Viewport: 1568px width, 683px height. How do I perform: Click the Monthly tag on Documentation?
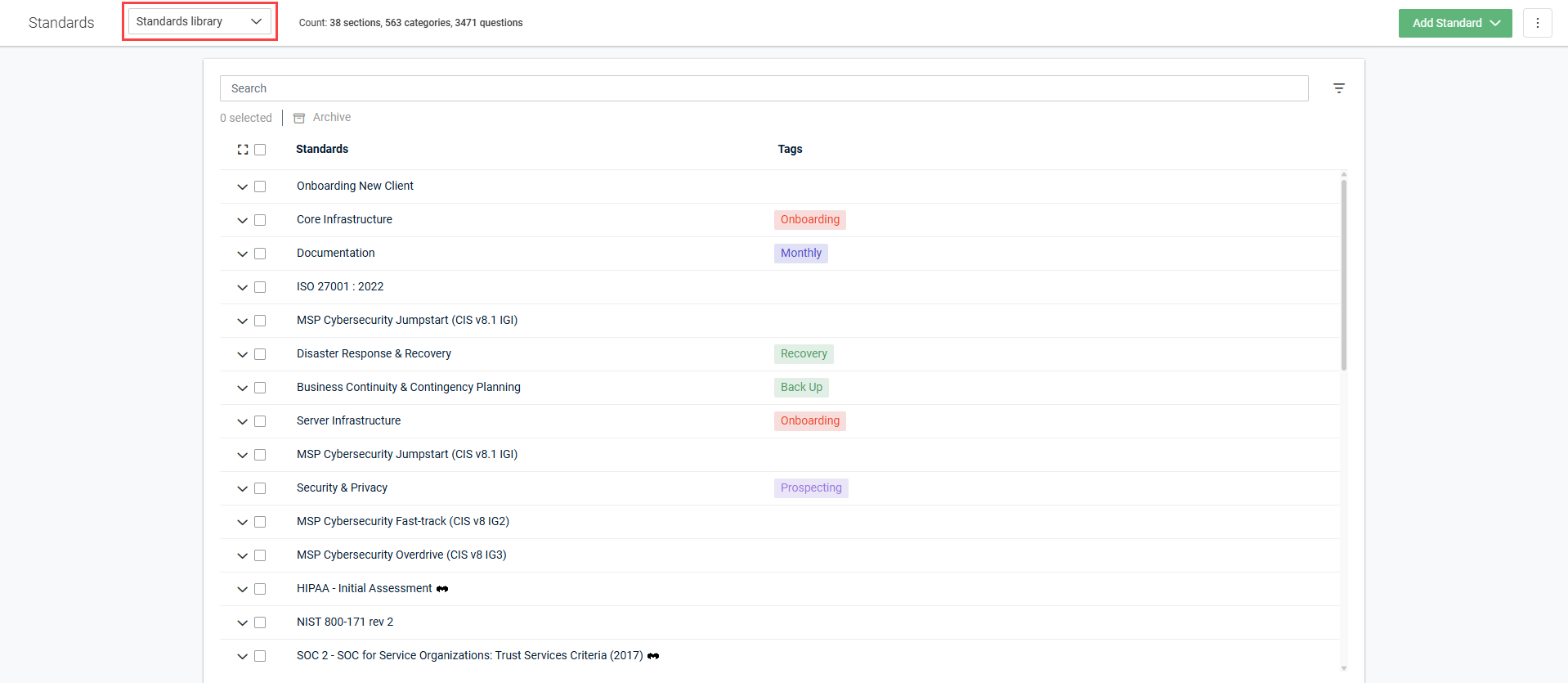pyautogui.click(x=800, y=253)
